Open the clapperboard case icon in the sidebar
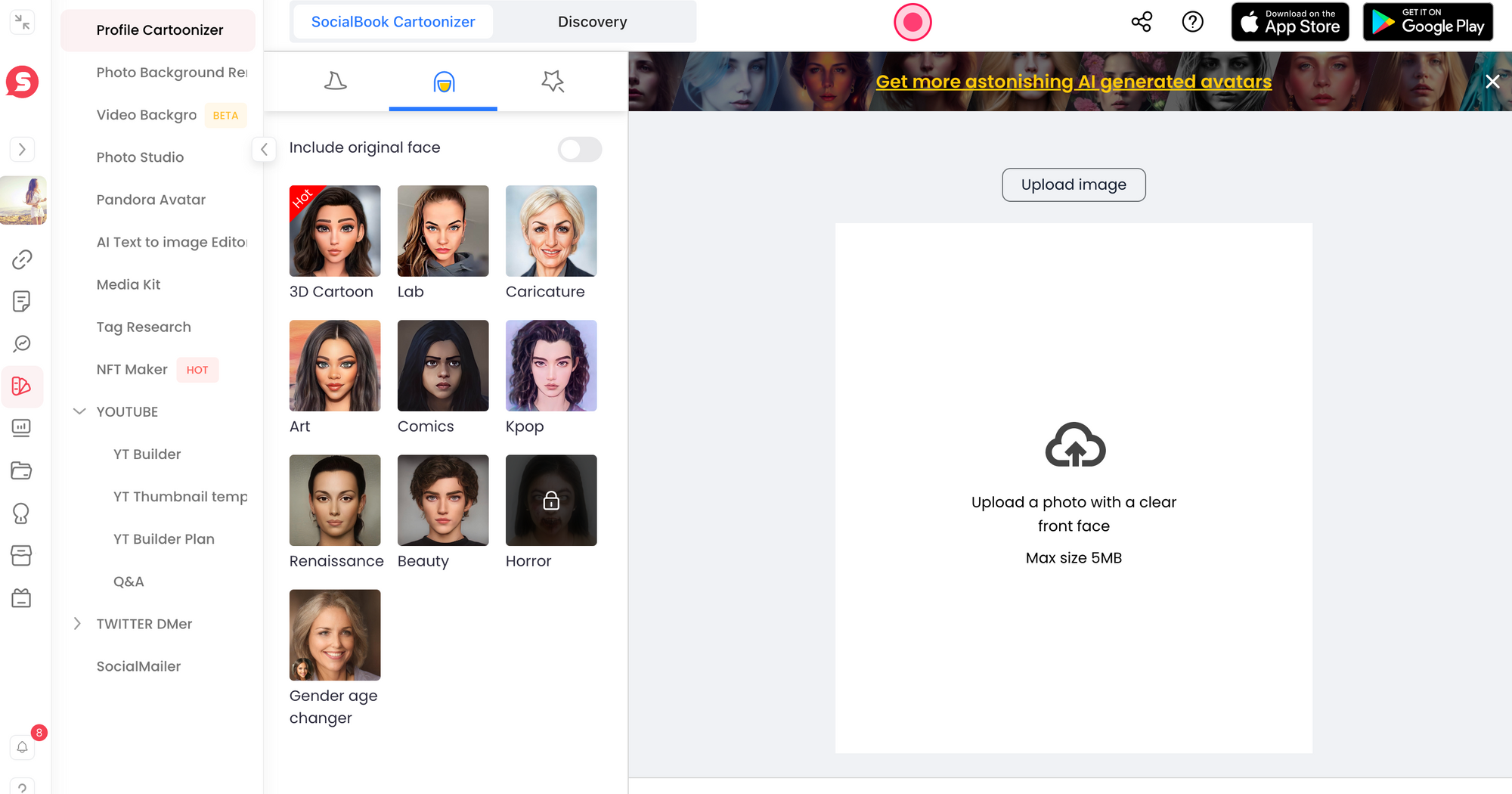The height and width of the screenshot is (794, 1512). click(22, 598)
